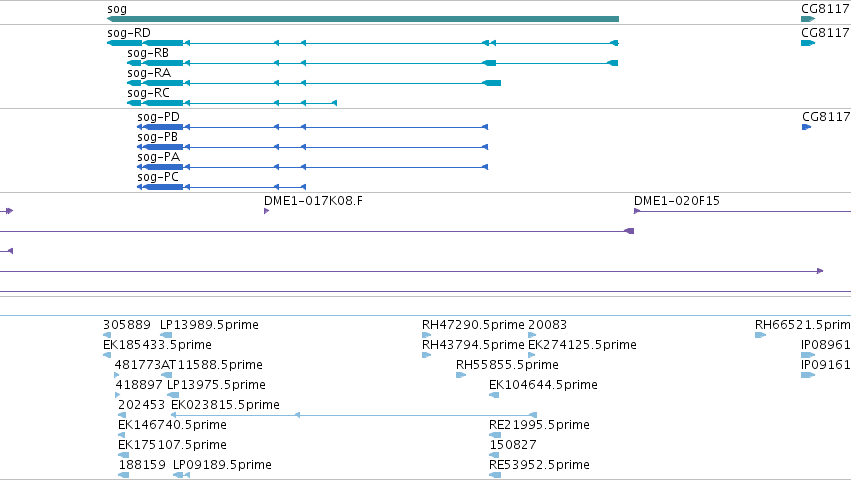851x480 pixels.
Task: Select the EK104644.5prime EST marker
Action: [494, 395]
